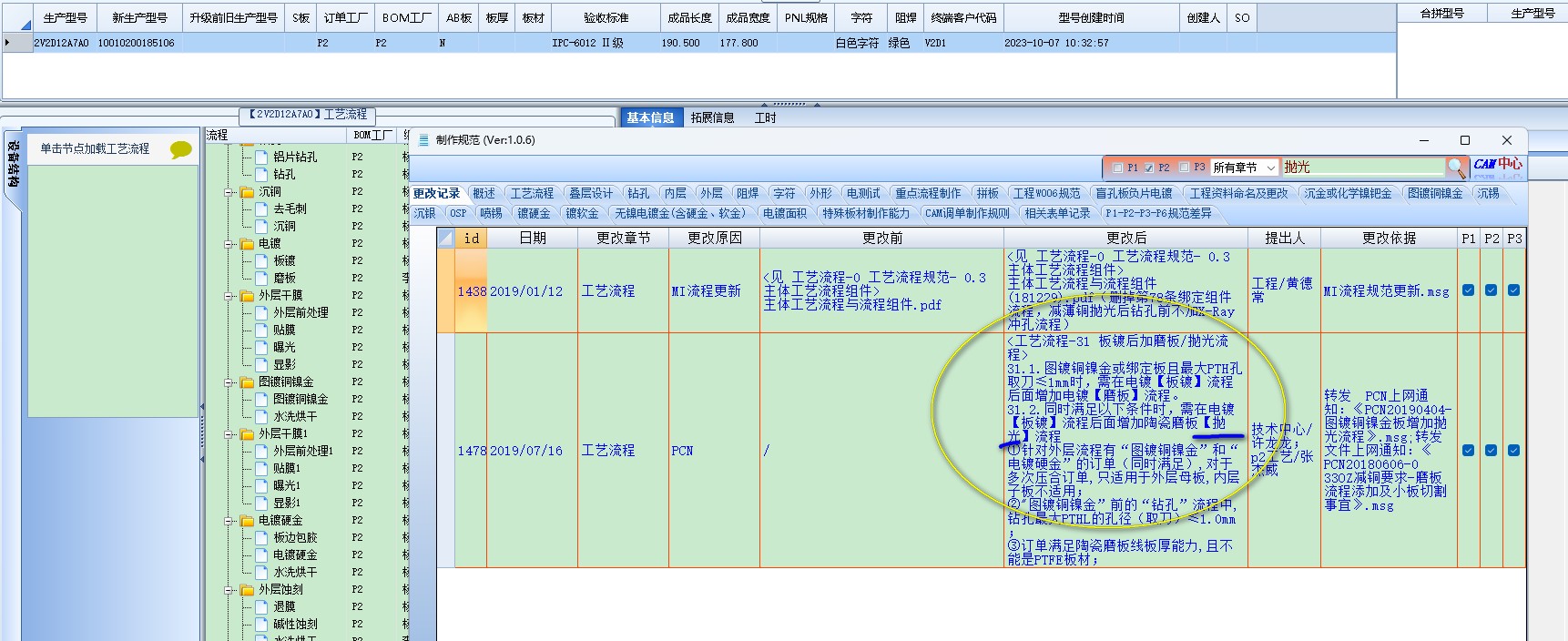This screenshot has height=641, width=1568.
Task: Select the 电镀 folder icon in tree
Action: [247, 244]
